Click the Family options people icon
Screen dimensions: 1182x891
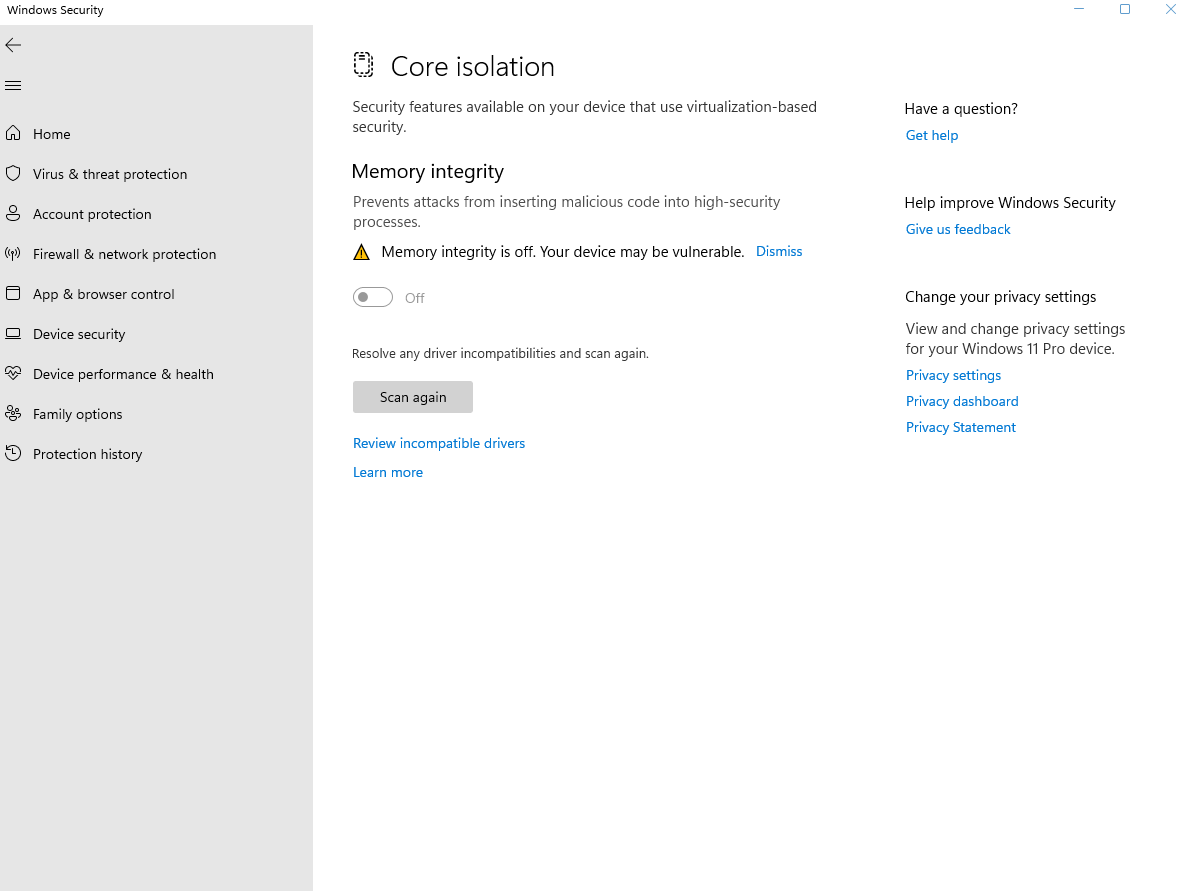click(x=13, y=414)
